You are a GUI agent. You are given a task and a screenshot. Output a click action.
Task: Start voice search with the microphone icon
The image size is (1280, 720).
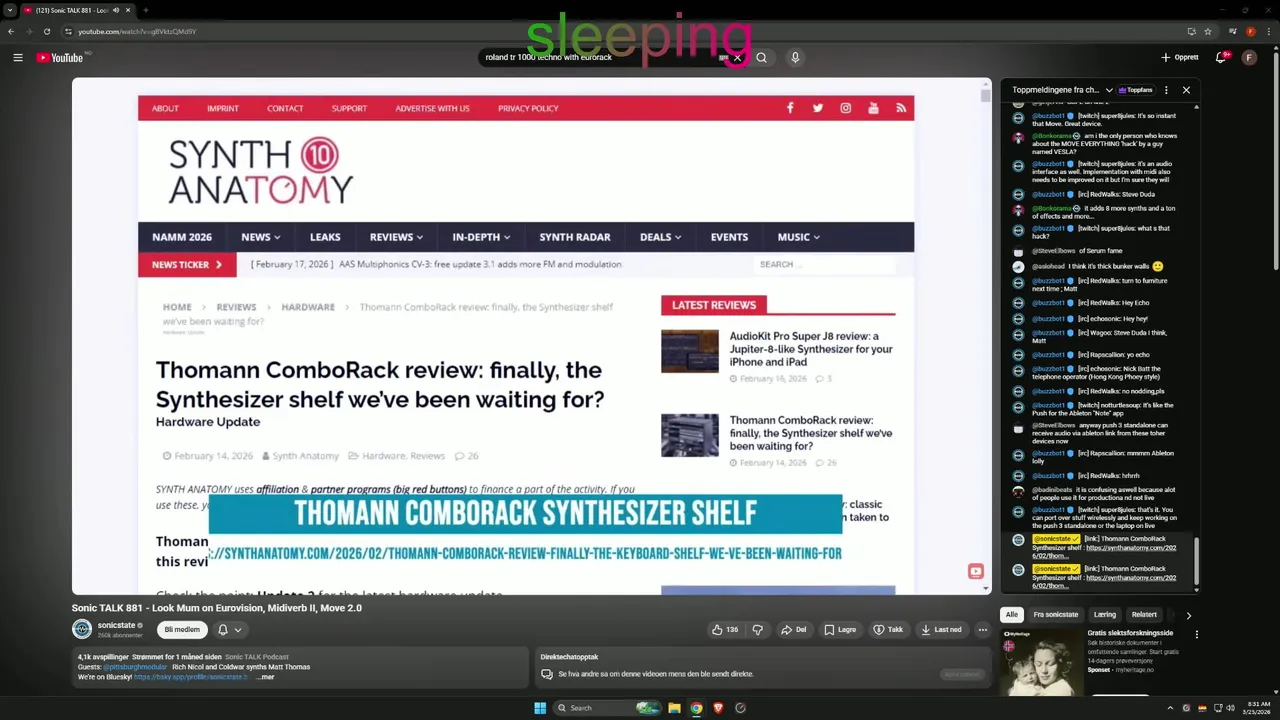(795, 58)
